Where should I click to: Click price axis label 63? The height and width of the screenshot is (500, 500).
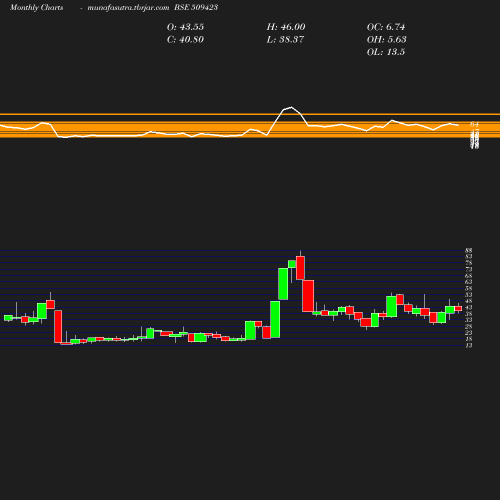469,282
